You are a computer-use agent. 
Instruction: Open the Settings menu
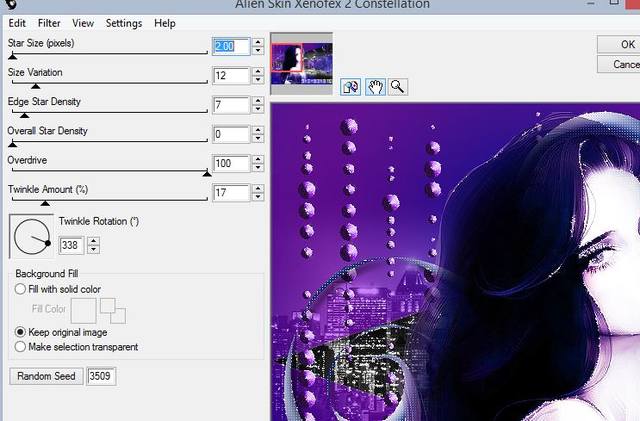124,23
